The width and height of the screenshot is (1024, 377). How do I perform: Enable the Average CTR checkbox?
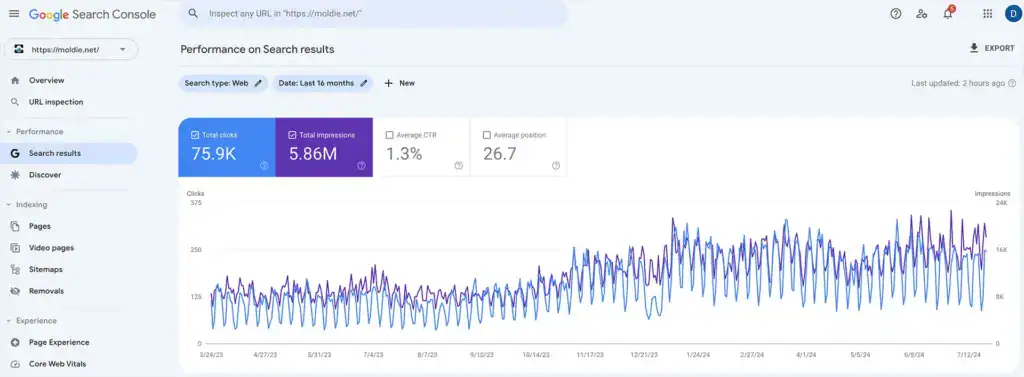pyautogui.click(x=389, y=135)
